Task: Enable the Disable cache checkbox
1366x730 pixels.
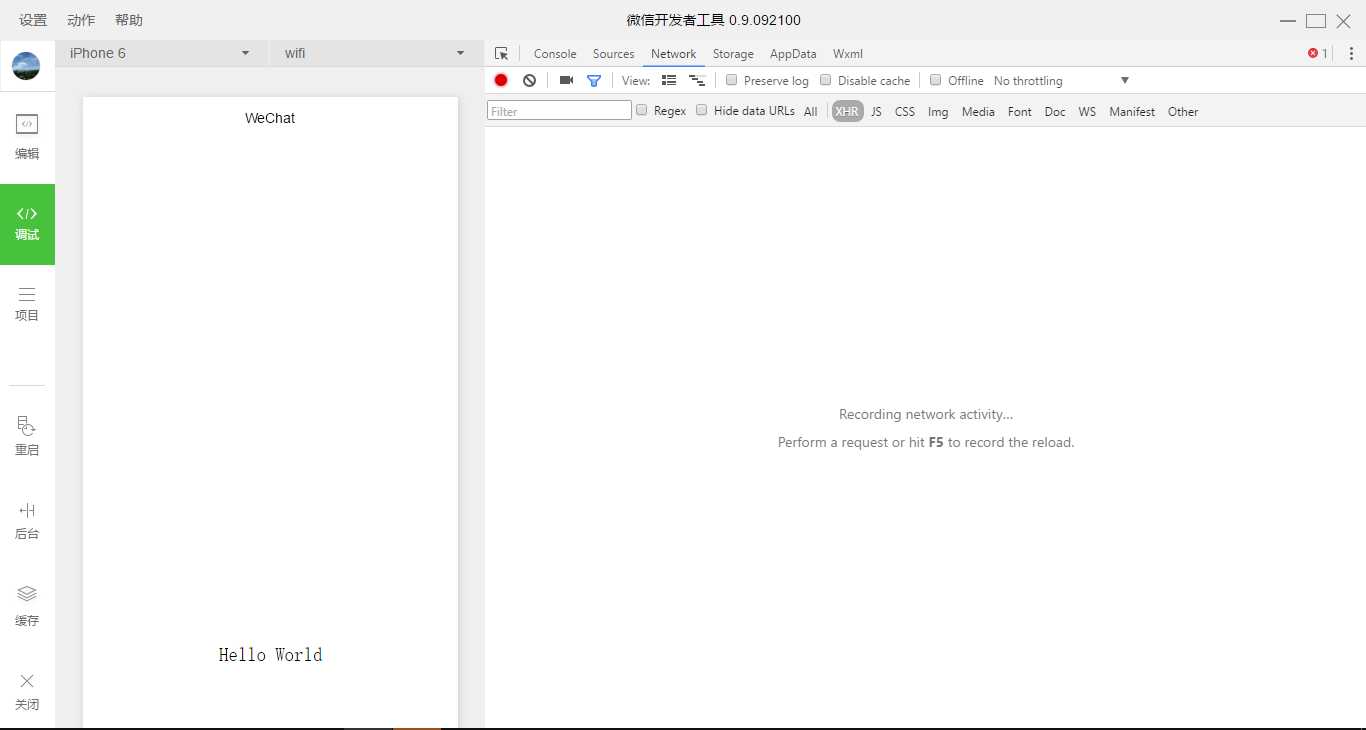Action: coord(826,80)
